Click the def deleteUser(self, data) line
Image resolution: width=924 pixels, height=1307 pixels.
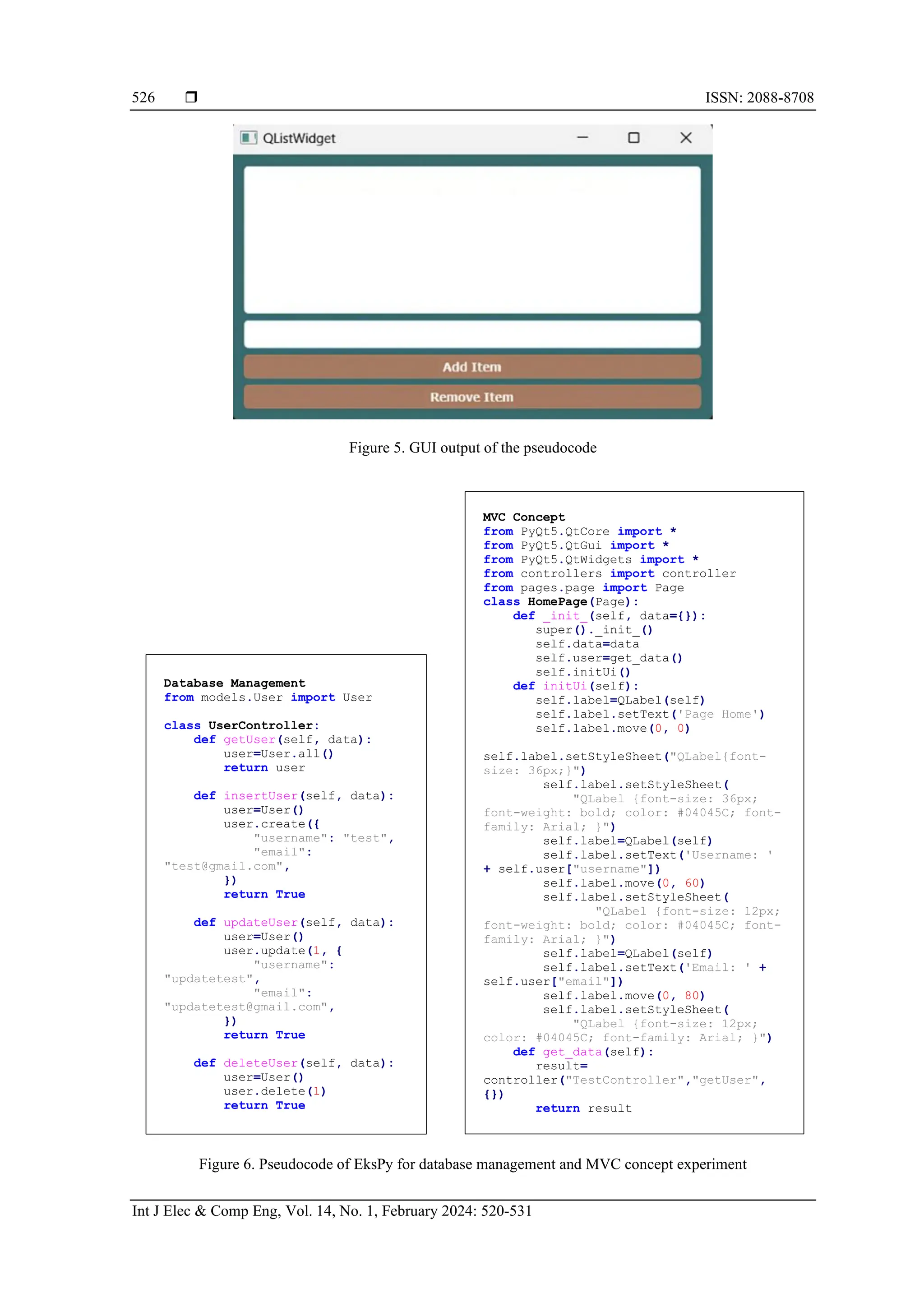tap(294, 1063)
